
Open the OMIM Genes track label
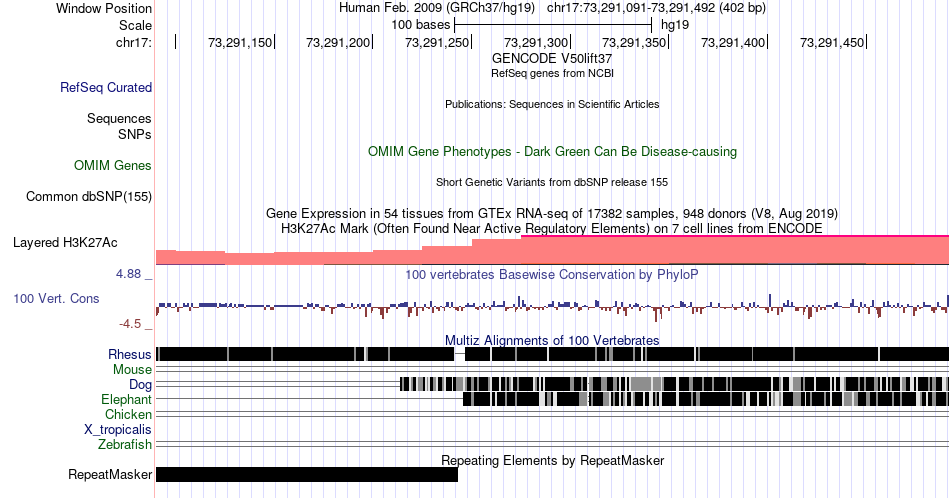(113, 165)
